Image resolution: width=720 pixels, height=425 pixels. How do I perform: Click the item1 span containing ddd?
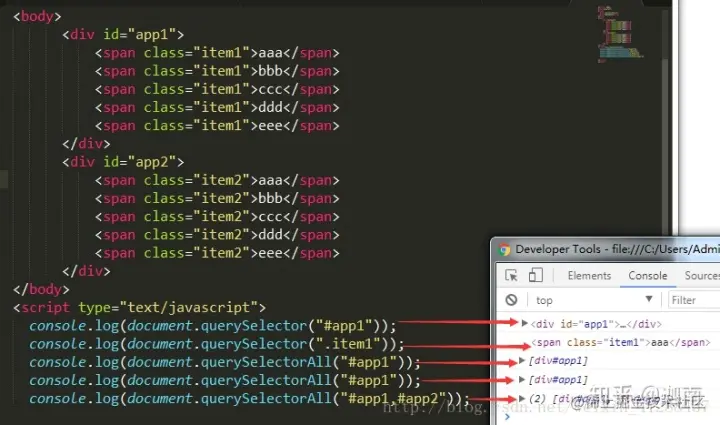pyautogui.click(x=217, y=107)
